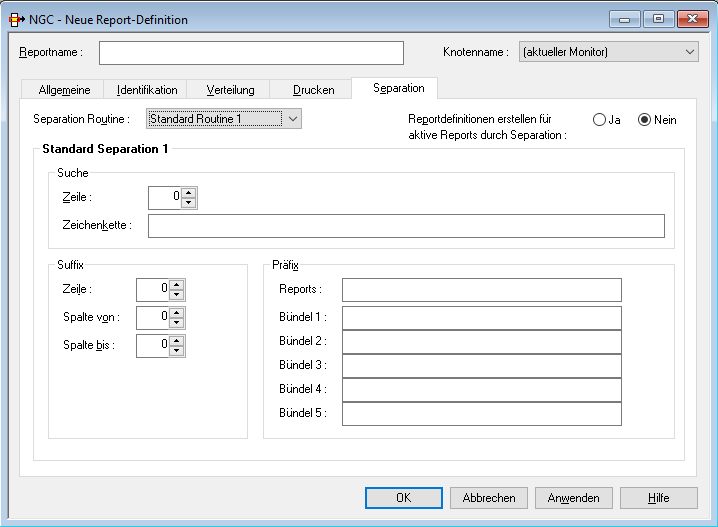Select the Nein radio button
The height and width of the screenshot is (527, 718).
coord(645,120)
